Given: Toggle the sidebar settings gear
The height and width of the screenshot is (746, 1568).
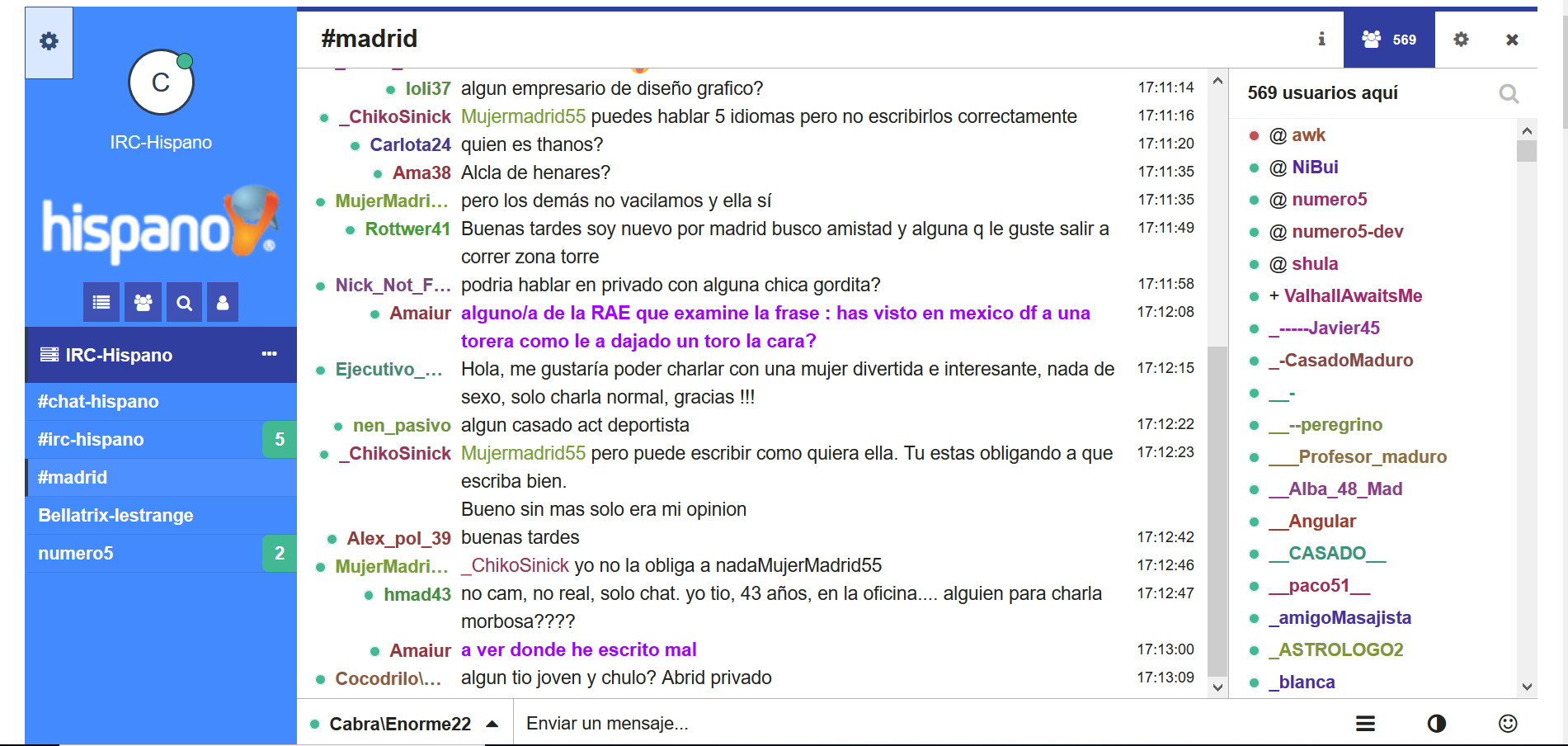Looking at the screenshot, I should point(49,42).
